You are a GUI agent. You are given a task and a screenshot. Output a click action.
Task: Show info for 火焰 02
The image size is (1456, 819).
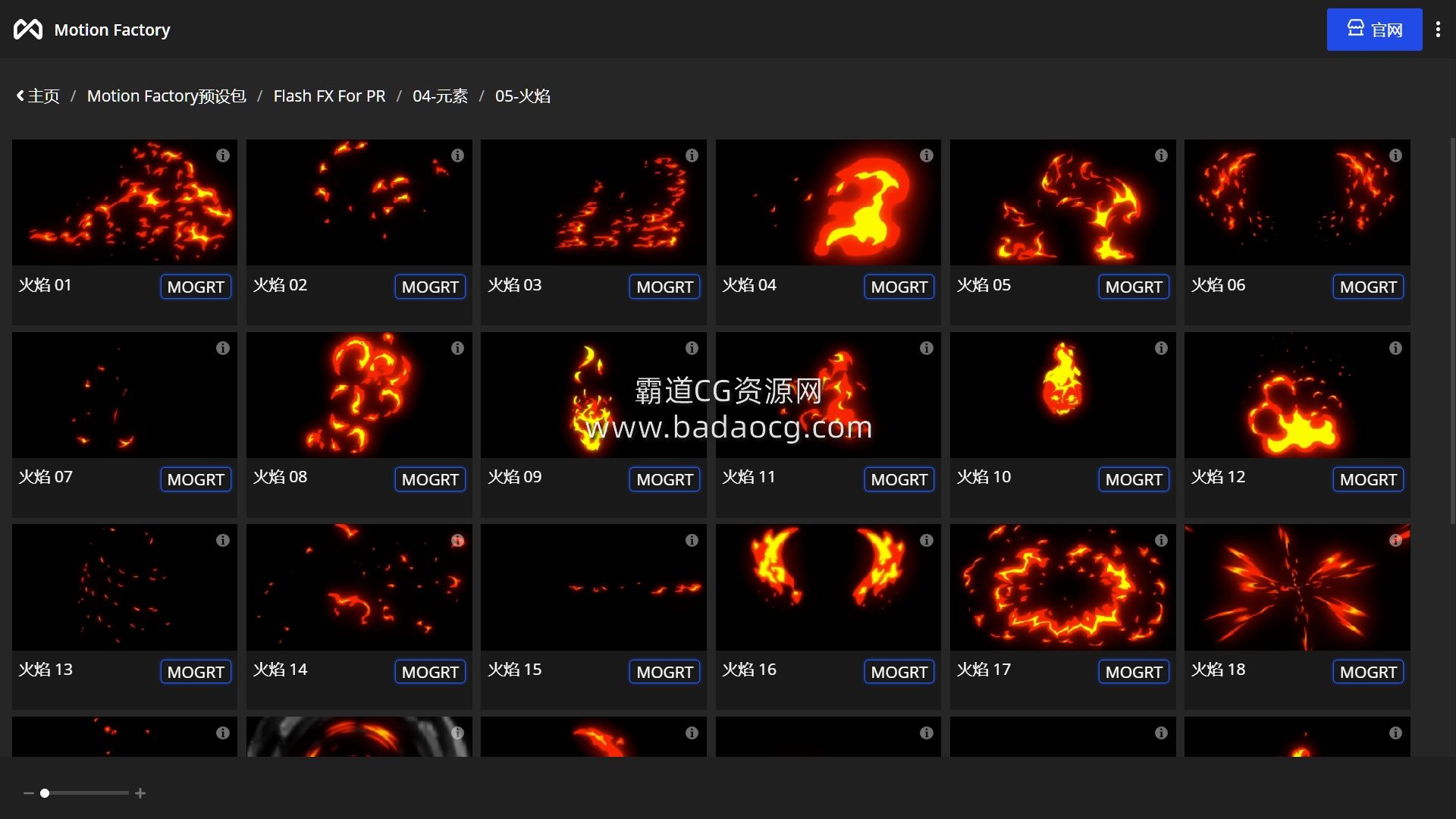click(457, 155)
